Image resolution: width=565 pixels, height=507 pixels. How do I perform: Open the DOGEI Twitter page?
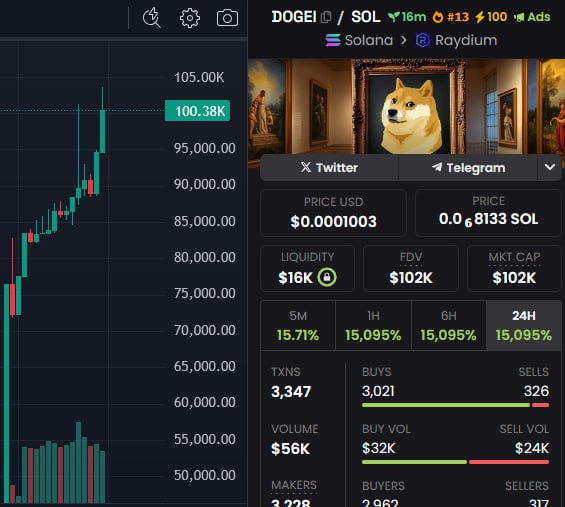click(329, 168)
